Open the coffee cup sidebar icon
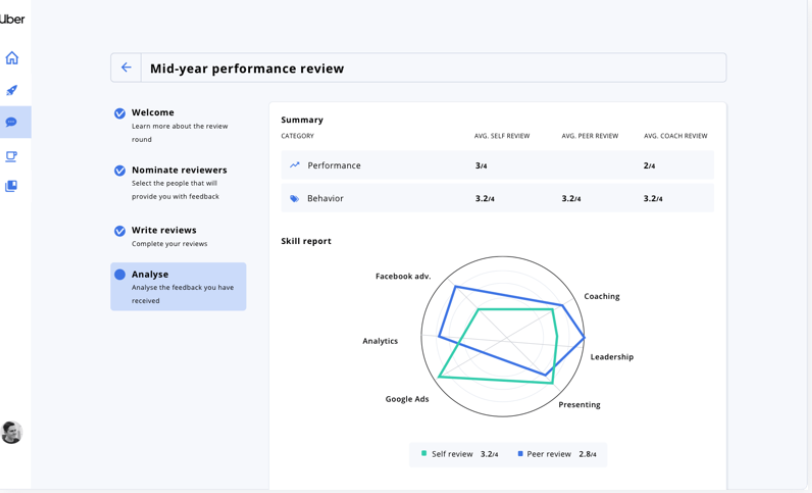 pos(12,156)
